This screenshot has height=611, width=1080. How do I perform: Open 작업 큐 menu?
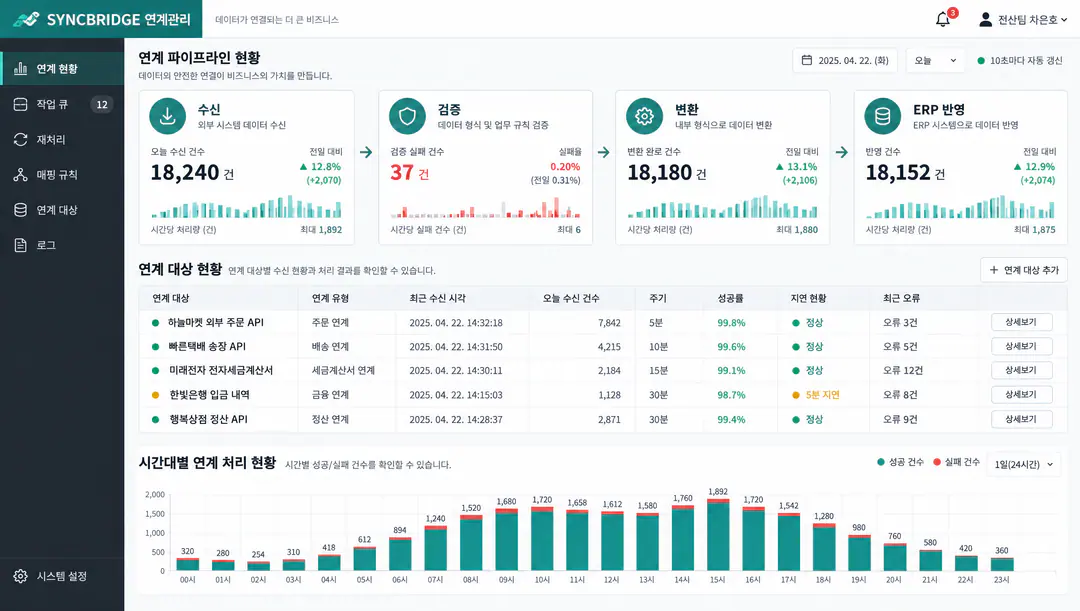(62, 104)
